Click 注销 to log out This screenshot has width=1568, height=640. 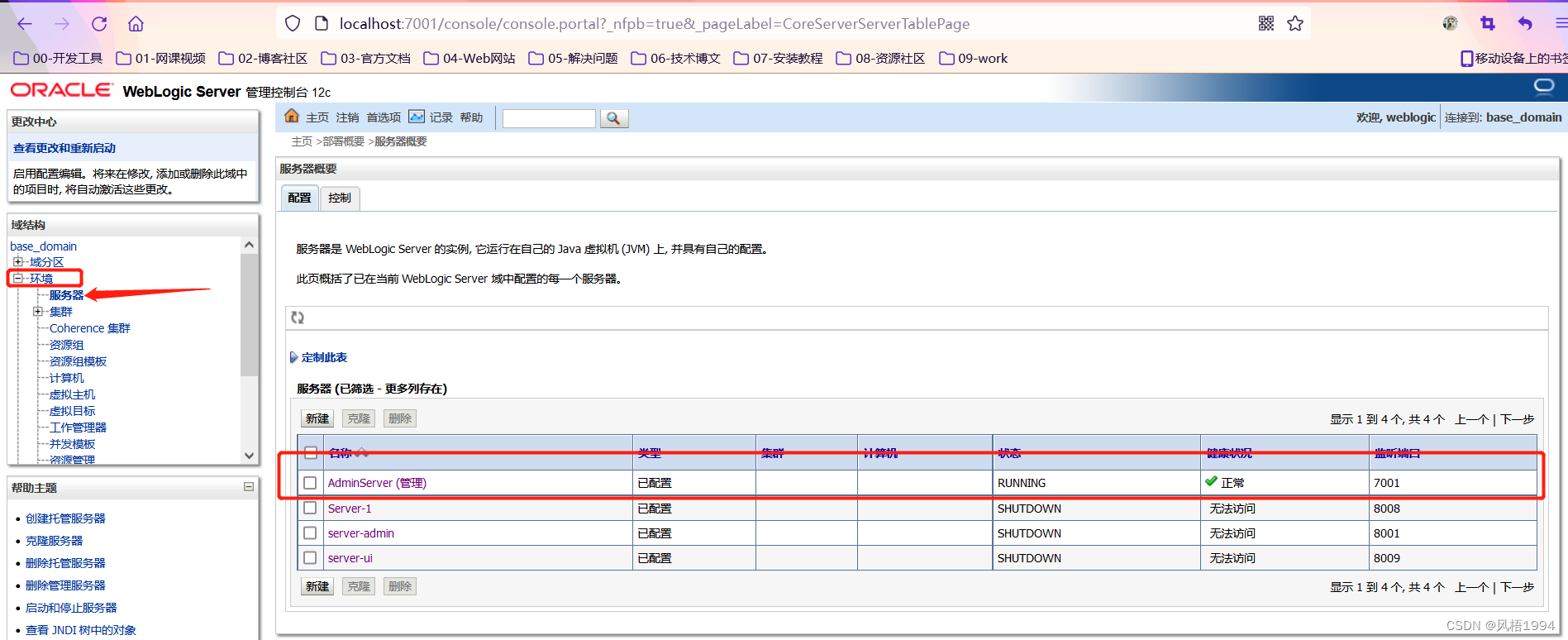coord(347,117)
